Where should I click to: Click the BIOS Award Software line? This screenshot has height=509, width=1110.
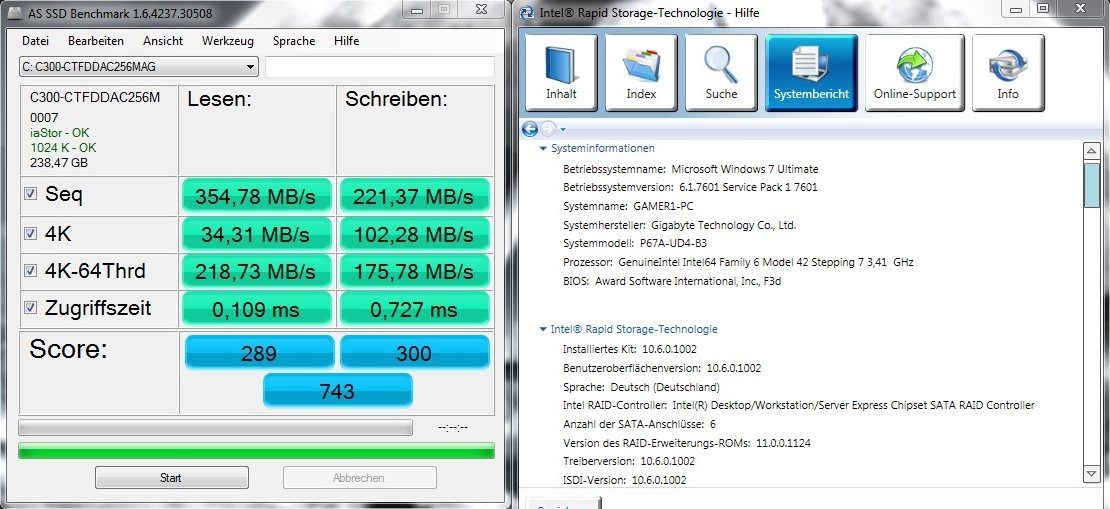672,281
